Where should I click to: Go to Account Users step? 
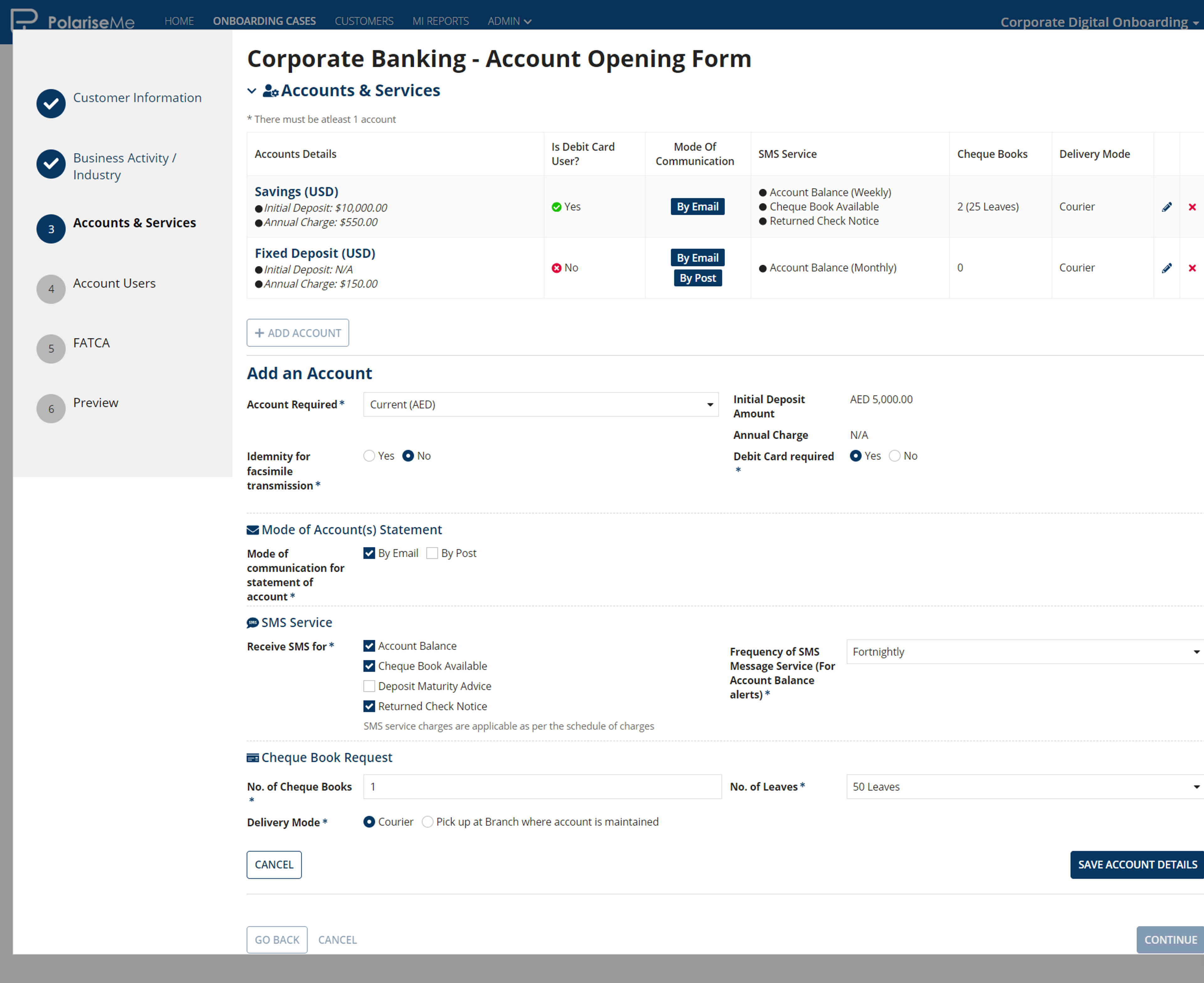pos(114,283)
